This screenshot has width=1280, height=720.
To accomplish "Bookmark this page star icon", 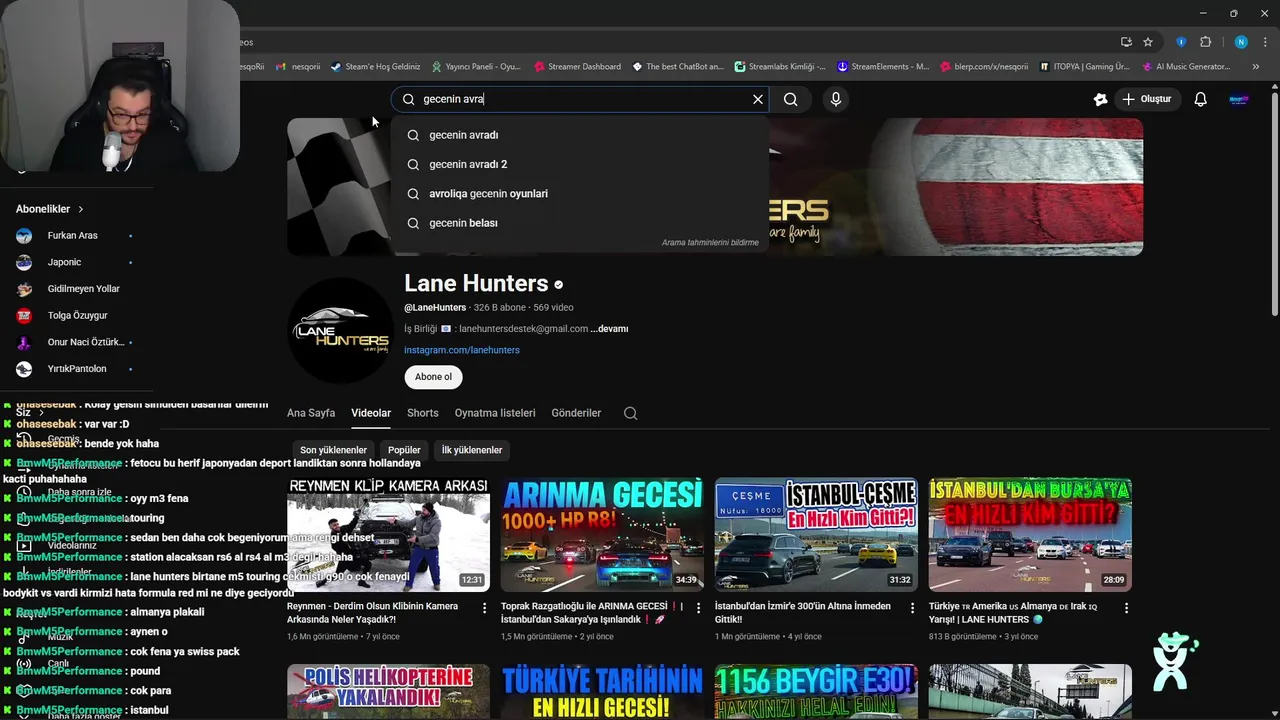I will tap(1148, 42).
